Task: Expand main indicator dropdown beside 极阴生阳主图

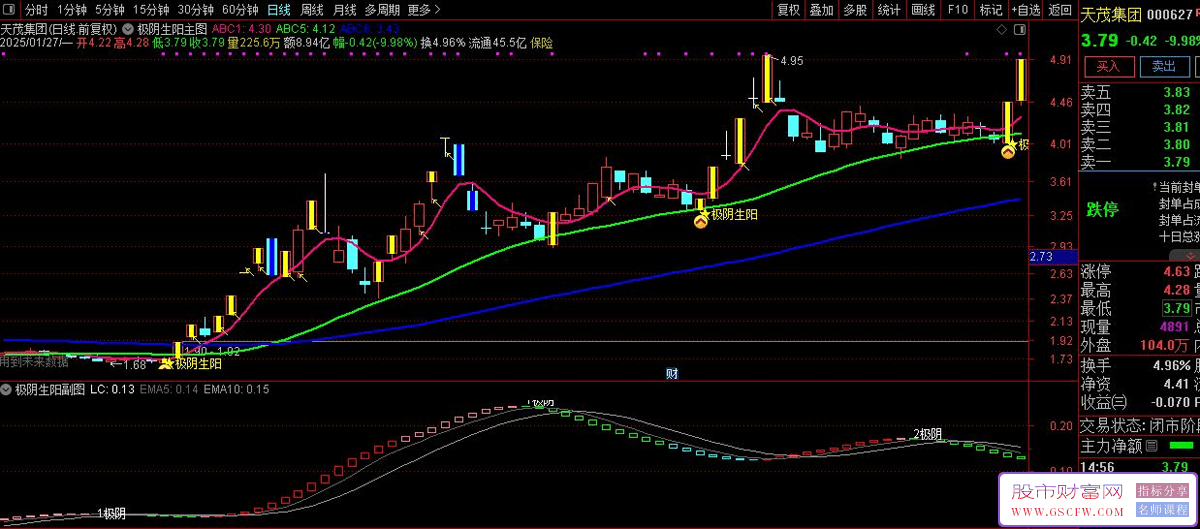Action: pos(129,28)
